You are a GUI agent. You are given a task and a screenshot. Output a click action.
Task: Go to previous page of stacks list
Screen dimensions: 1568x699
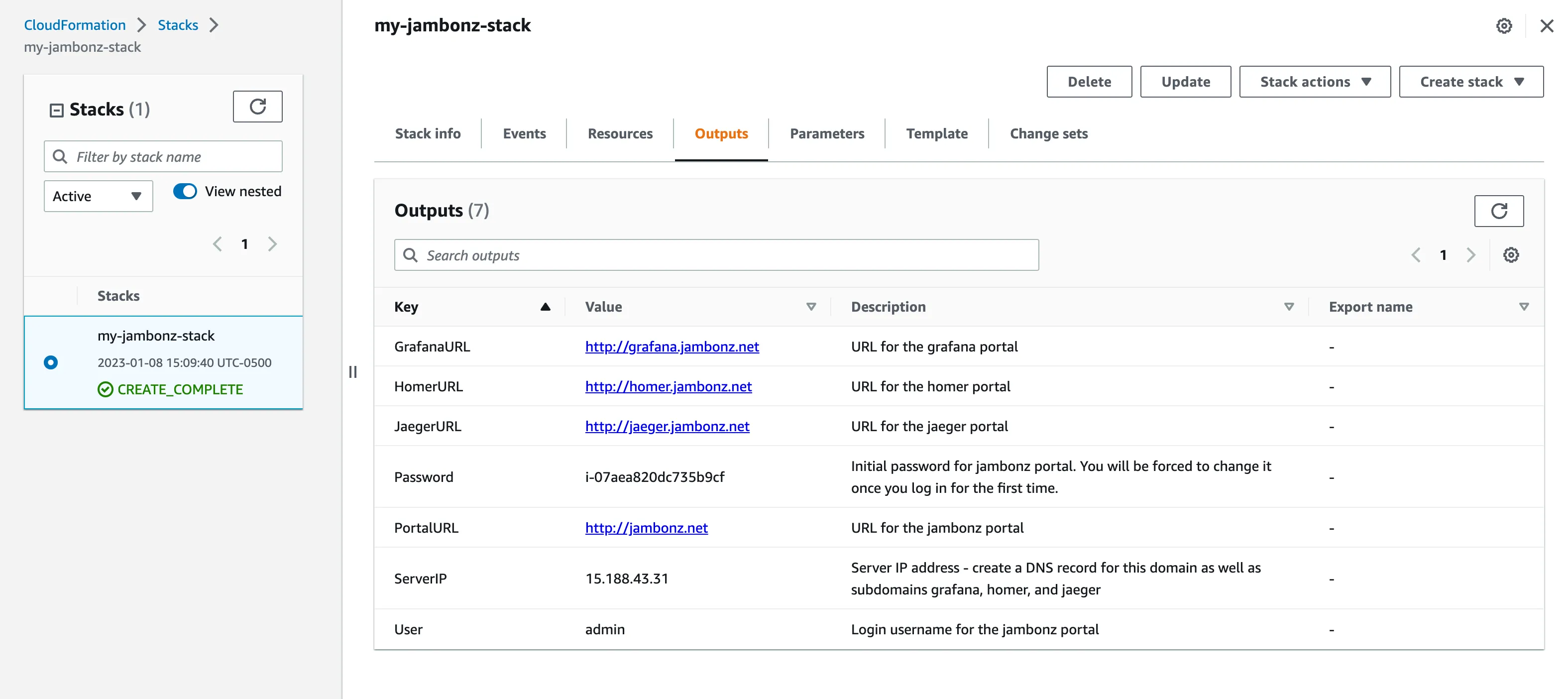(218, 244)
